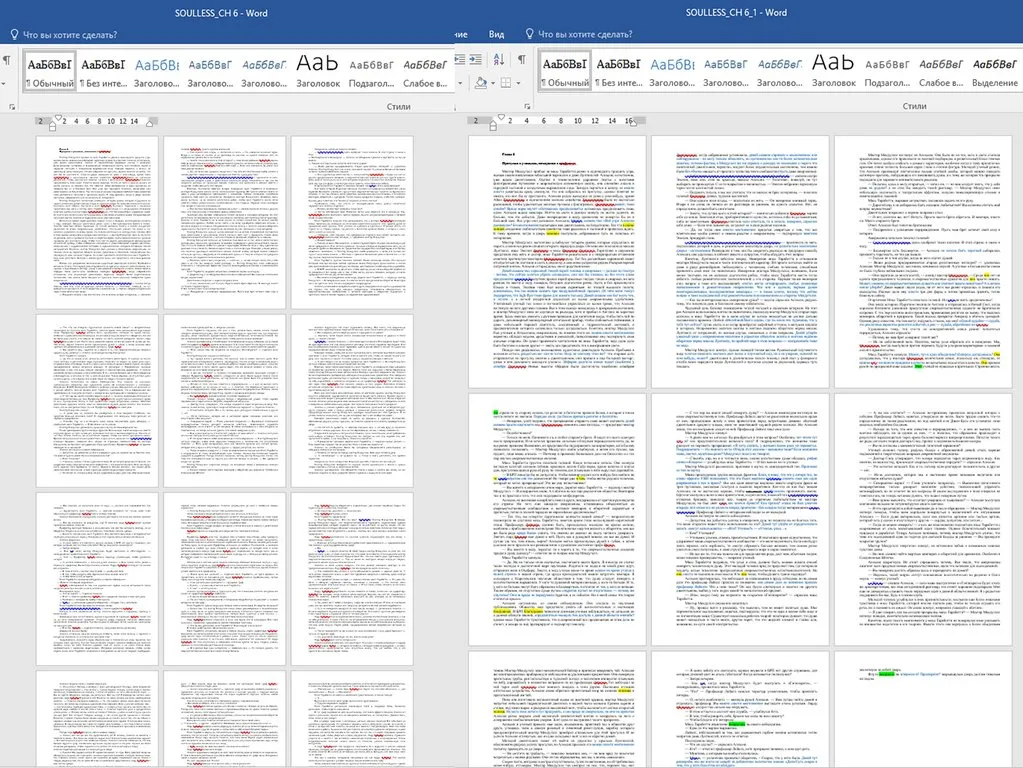Select first page in second row, right window
The width and height of the screenshot is (1023, 768).
[557, 519]
